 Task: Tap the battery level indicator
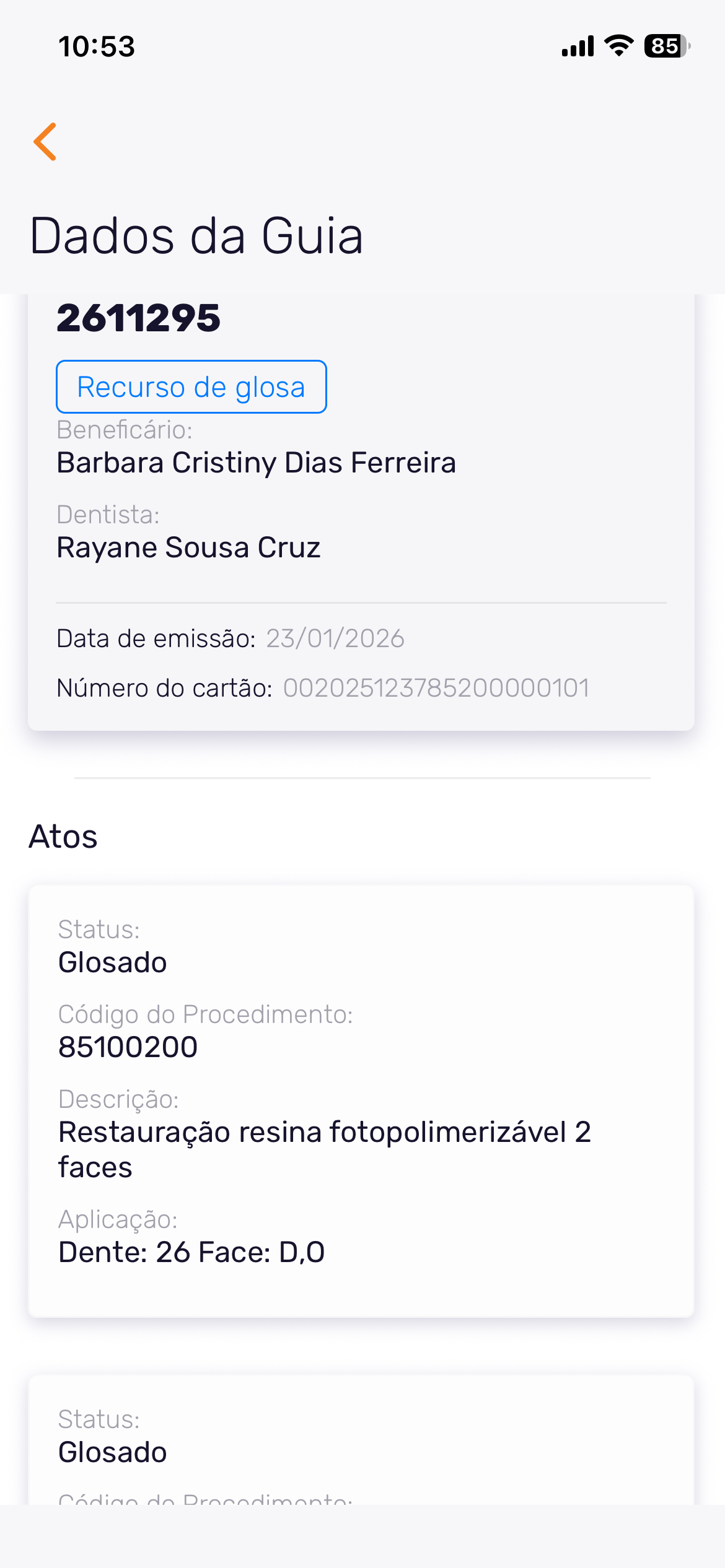[x=667, y=46]
